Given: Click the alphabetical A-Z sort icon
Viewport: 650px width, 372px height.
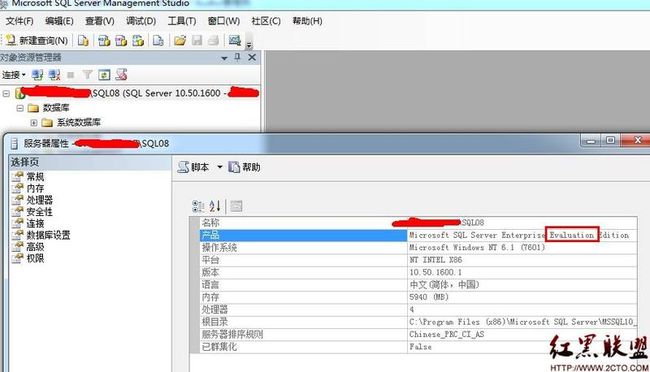Looking at the screenshot, I should [215, 206].
